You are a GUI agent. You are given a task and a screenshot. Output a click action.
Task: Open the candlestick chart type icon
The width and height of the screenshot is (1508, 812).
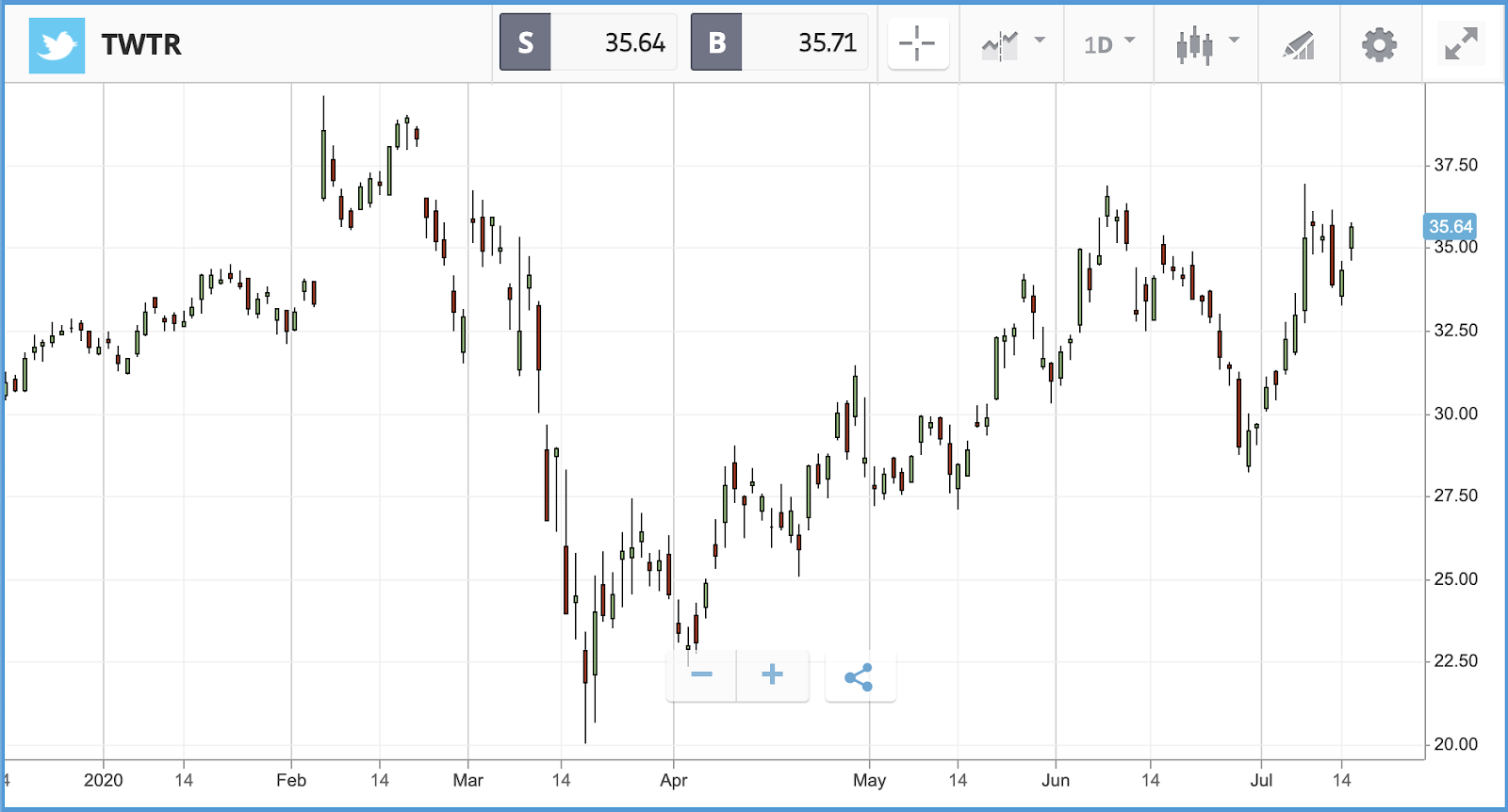pos(1194,44)
